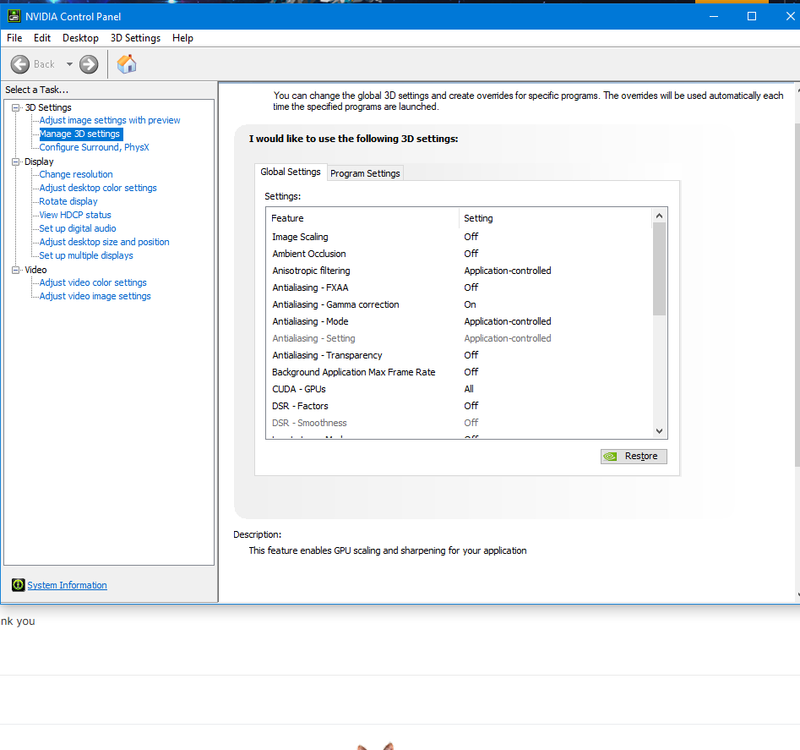Image resolution: width=800 pixels, height=750 pixels.
Task: Click the settings list scrollbar thumb
Action: pyautogui.click(x=659, y=269)
